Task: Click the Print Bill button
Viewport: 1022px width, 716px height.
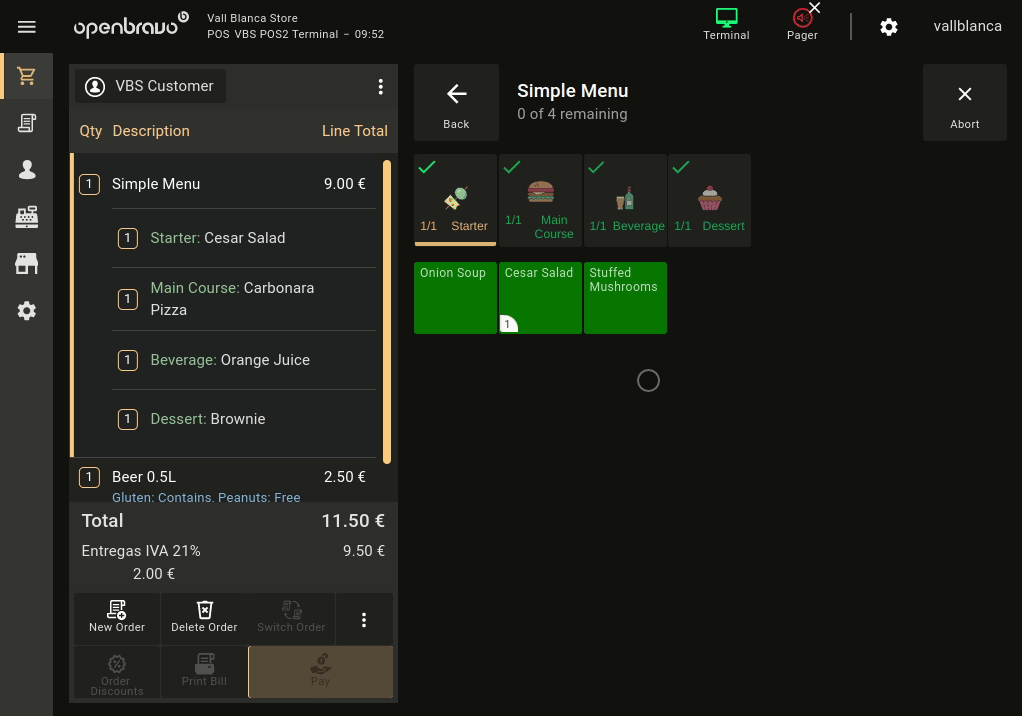Action: (x=205, y=673)
